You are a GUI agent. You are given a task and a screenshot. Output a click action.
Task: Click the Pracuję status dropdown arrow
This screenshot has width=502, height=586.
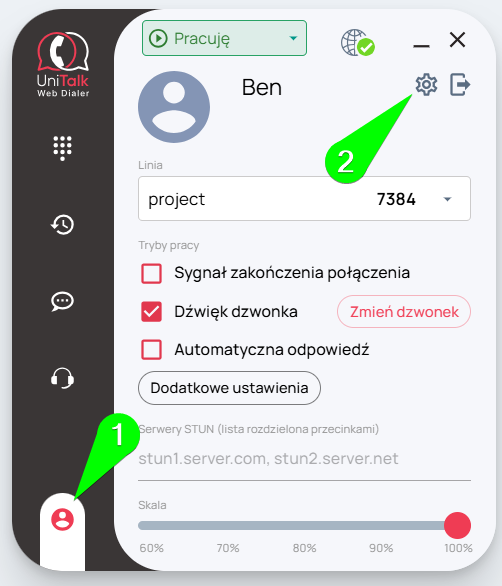293,38
